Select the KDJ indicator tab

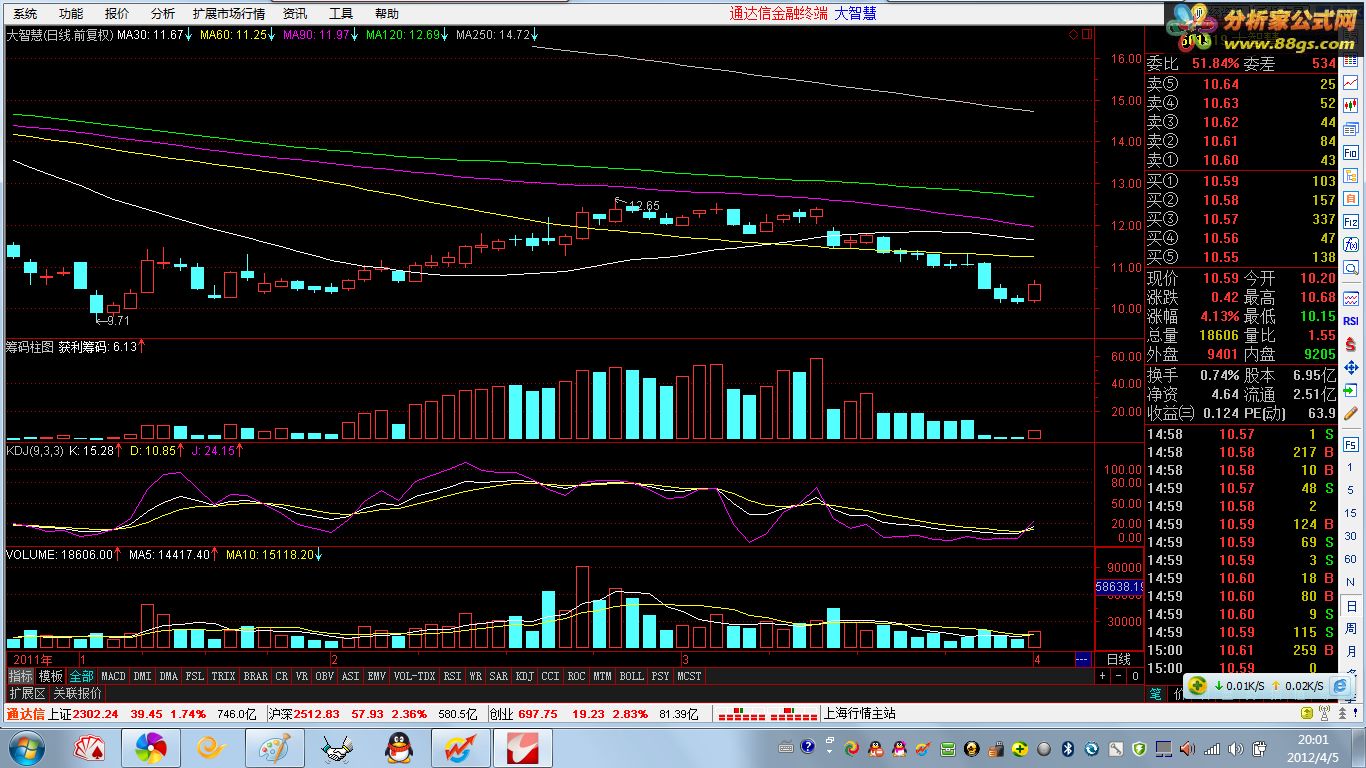[525, 676]
